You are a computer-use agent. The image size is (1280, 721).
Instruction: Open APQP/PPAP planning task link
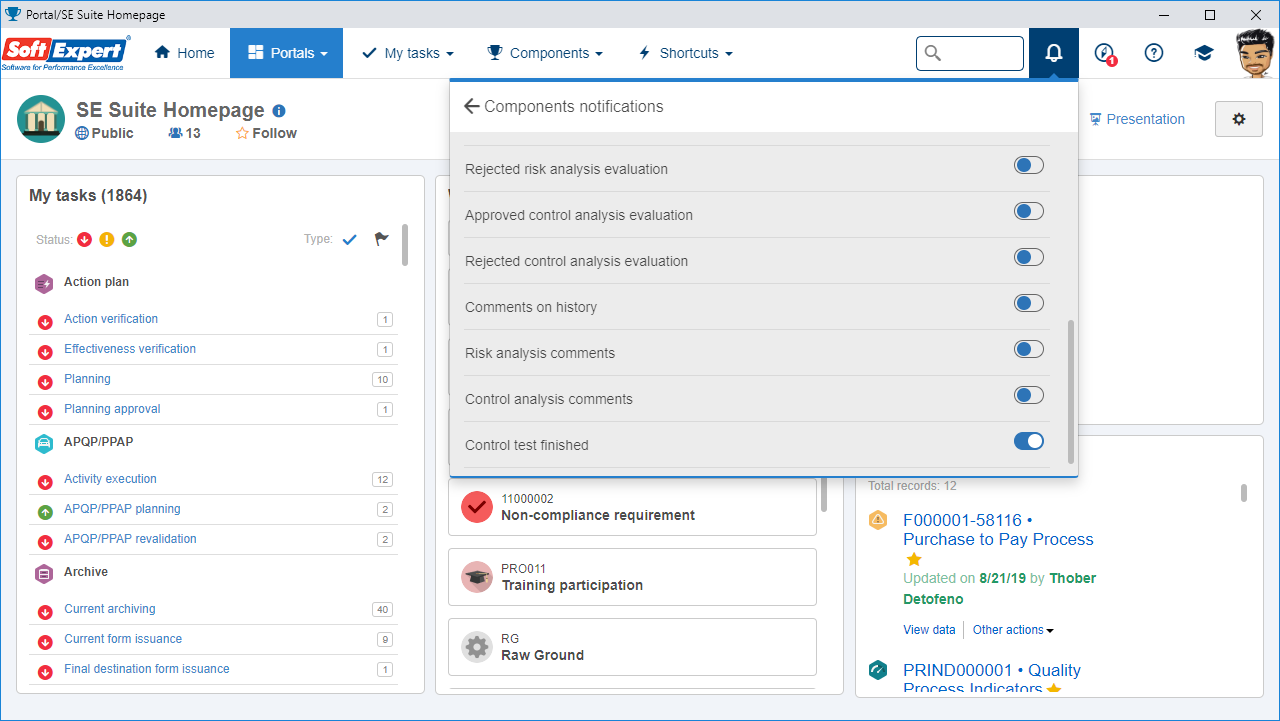click(x=122, y=509)
